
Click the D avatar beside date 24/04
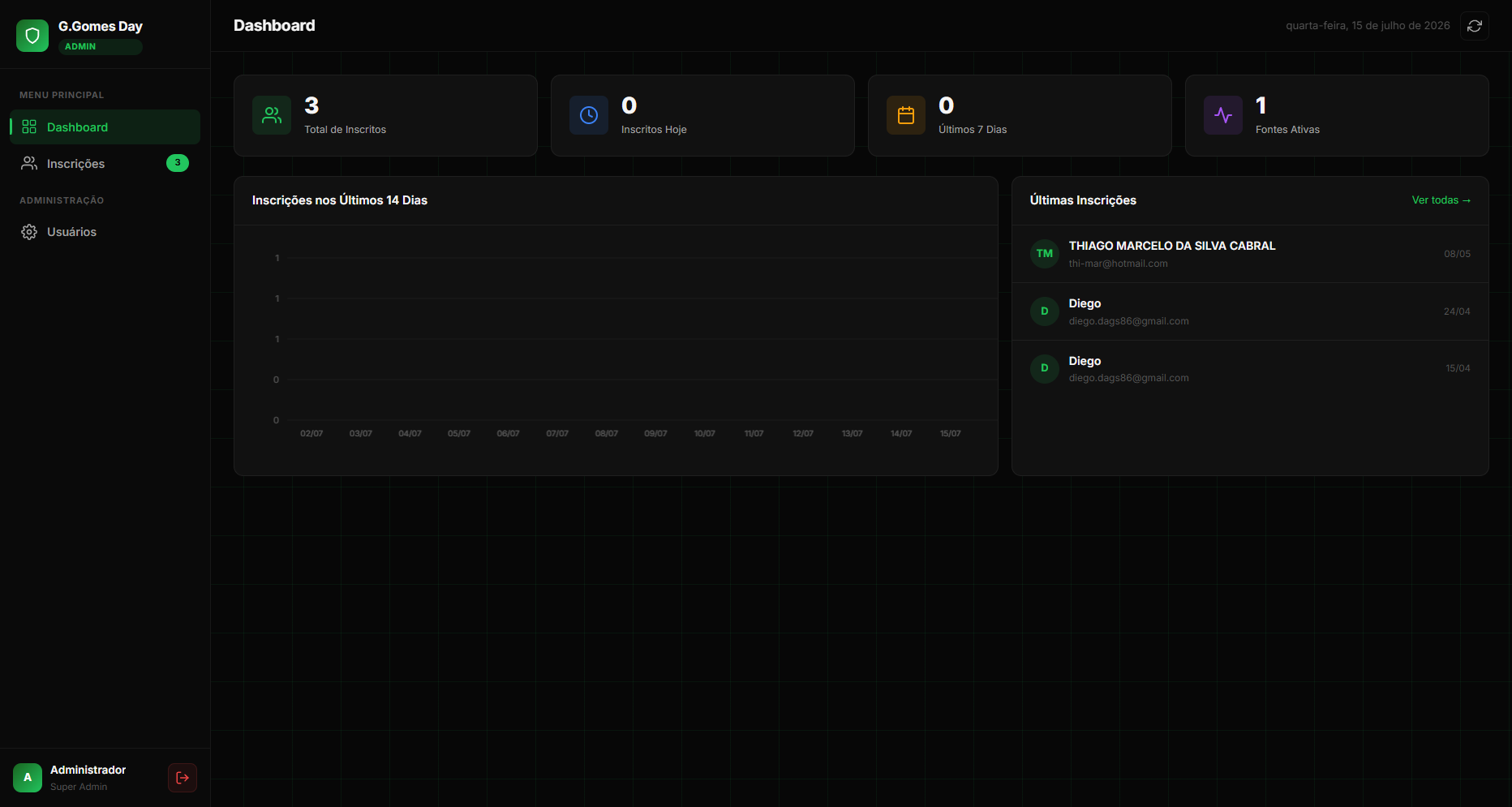click(x=1045, y=311)
